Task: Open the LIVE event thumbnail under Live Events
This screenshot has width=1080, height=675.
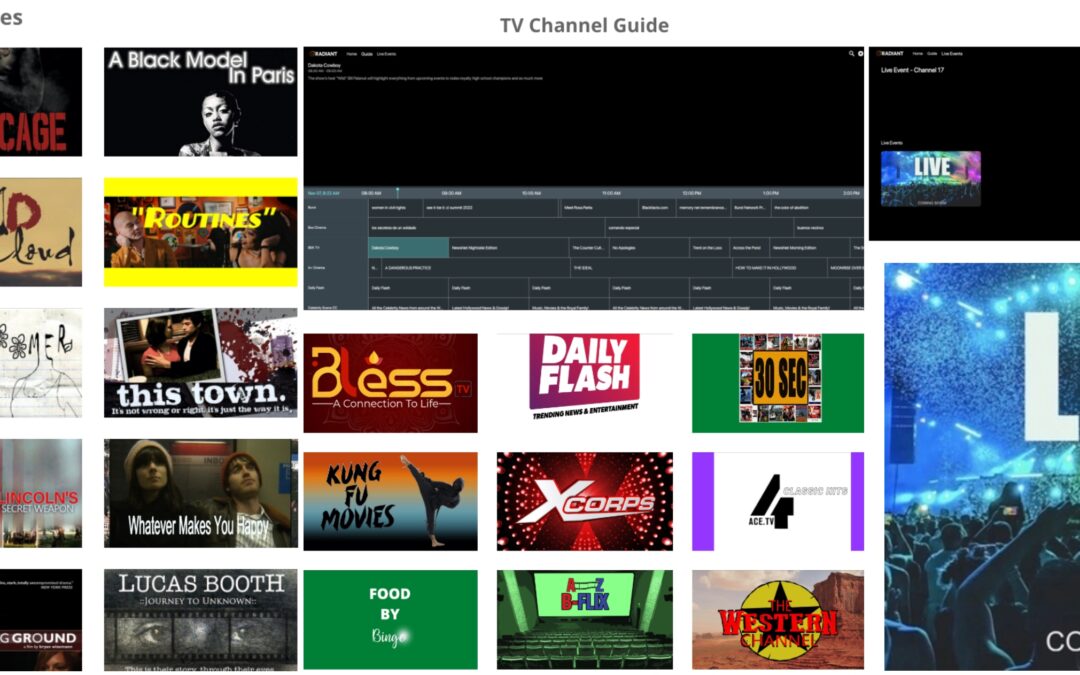Action: [x=931, y=178]
